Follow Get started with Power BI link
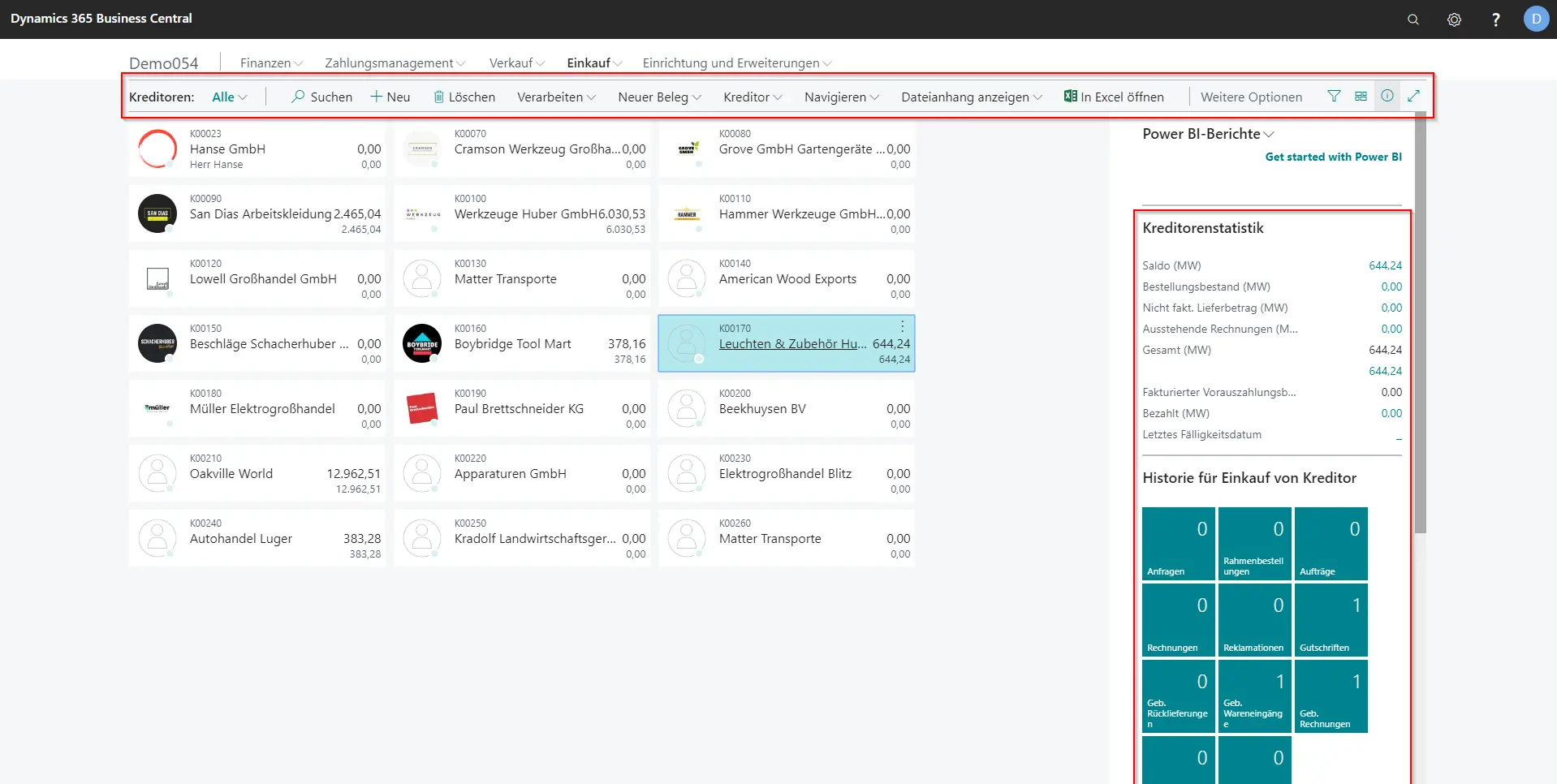Screen dimensions: 1557x784 coord(1333,157)
